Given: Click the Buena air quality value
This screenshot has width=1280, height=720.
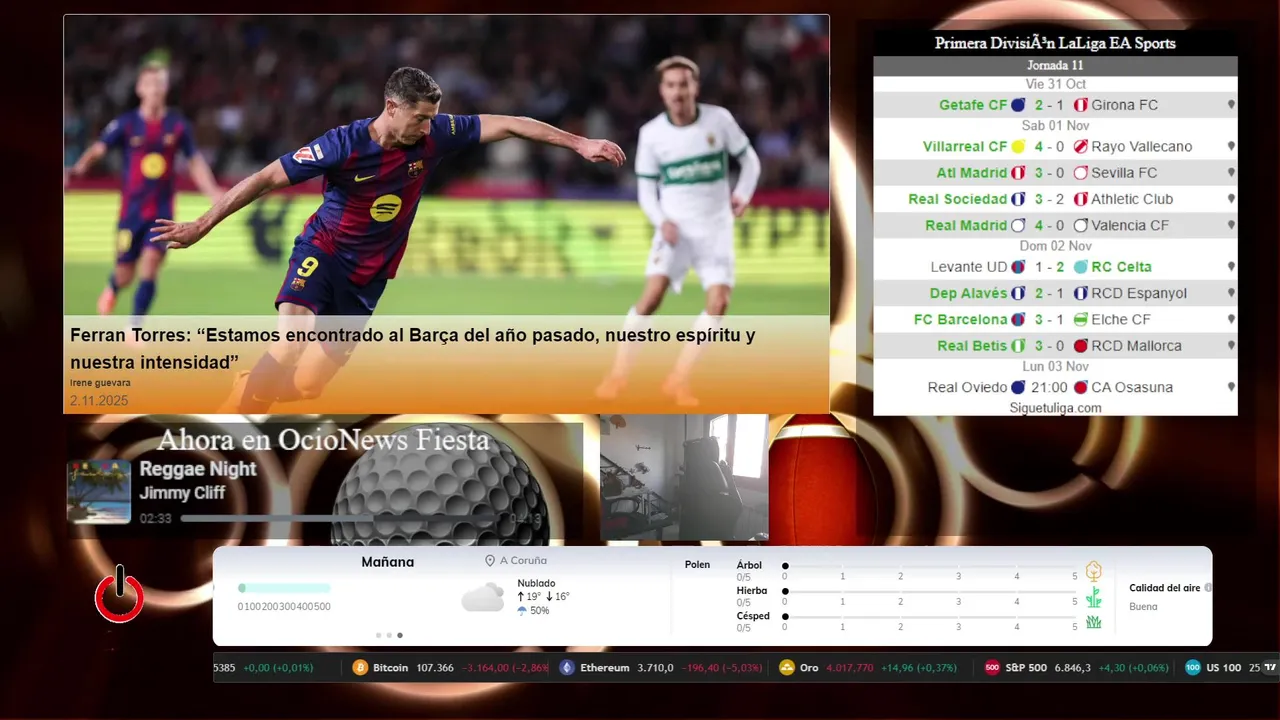Looking at the screenshot, I should [x=1143, y=606].
